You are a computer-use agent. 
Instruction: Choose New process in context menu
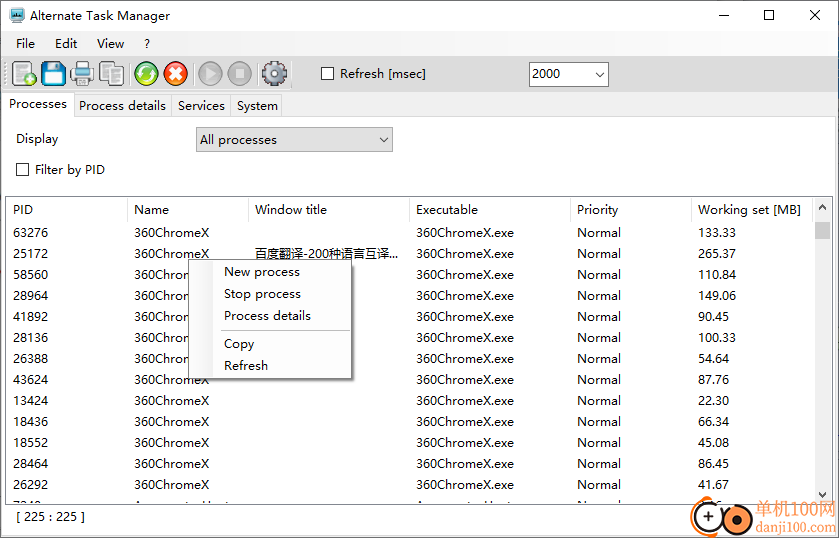[x=270, y=272]
